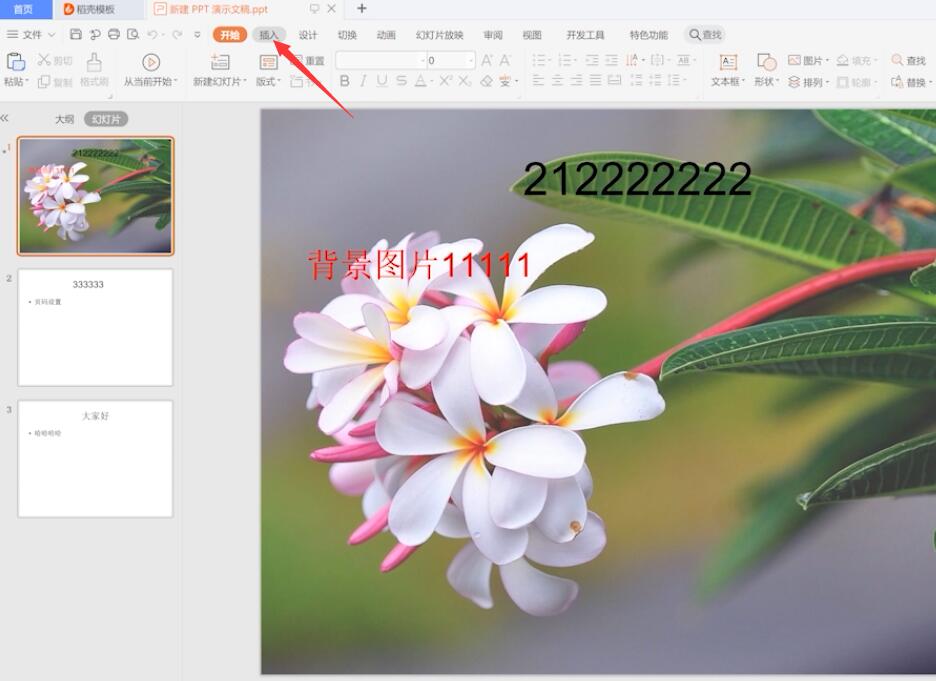Open the Arrange (排列) dropdown

pos(809,82)
